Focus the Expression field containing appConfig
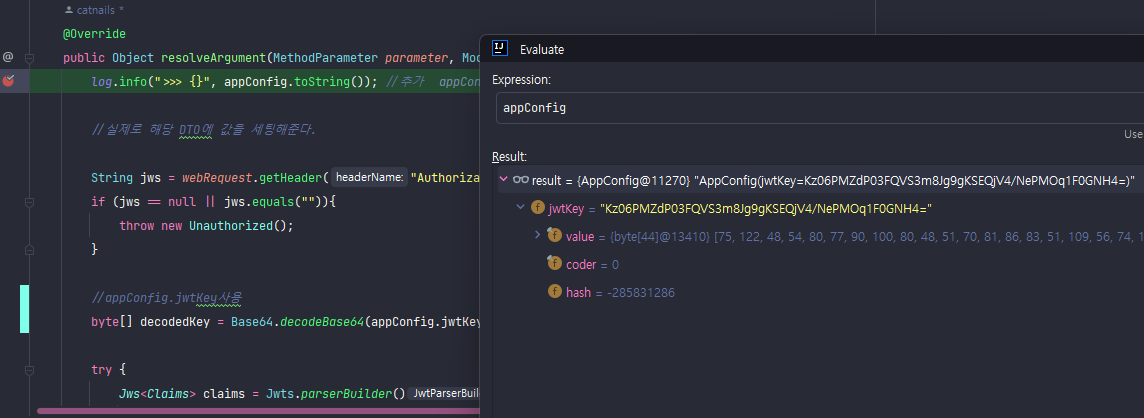The height and width of the screenshot is (418, 1144). [x=819, y=108]
